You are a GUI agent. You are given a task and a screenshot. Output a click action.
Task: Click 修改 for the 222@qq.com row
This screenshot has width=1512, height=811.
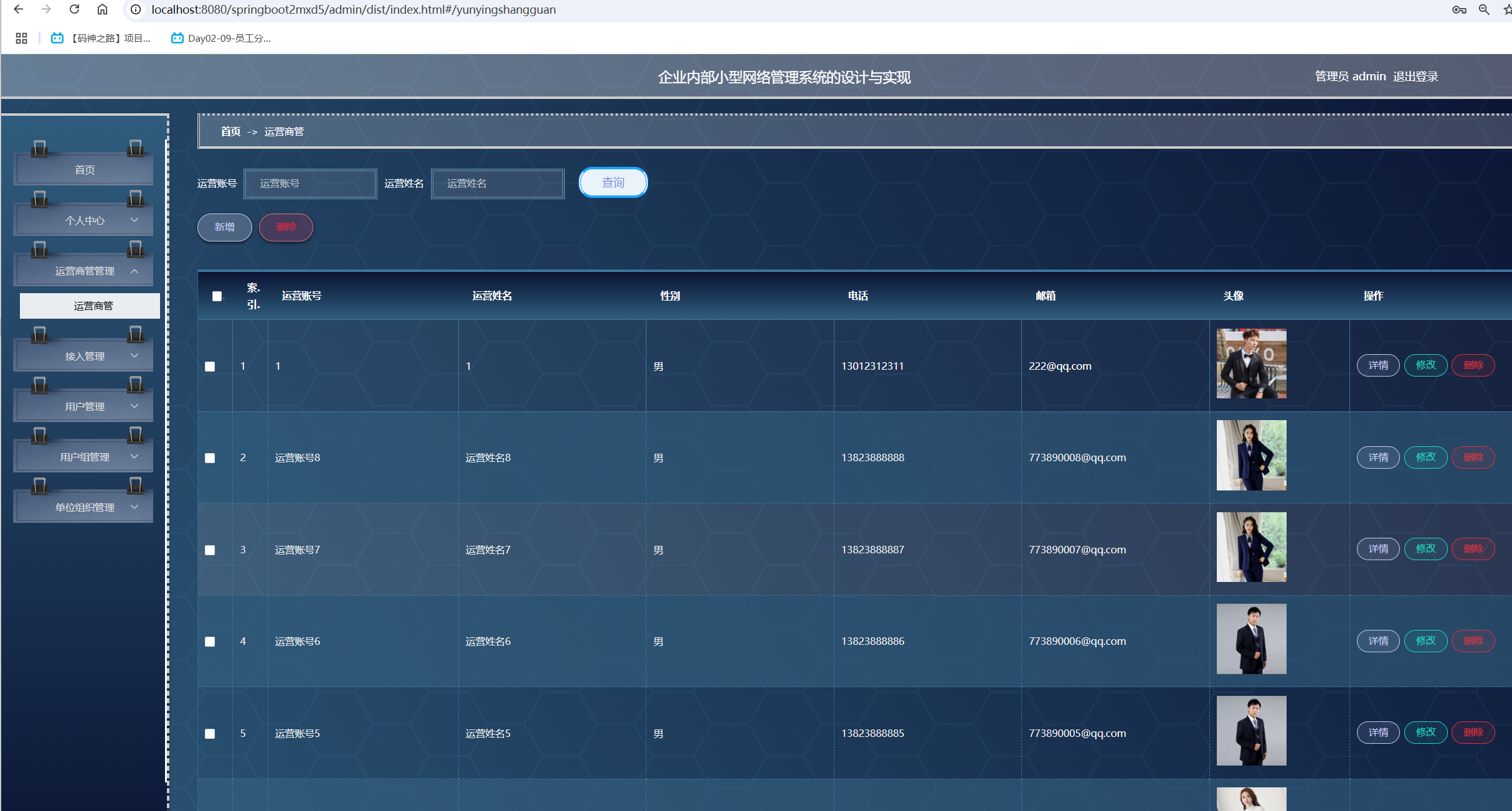pyautogui.click(x=1425, y=365)
